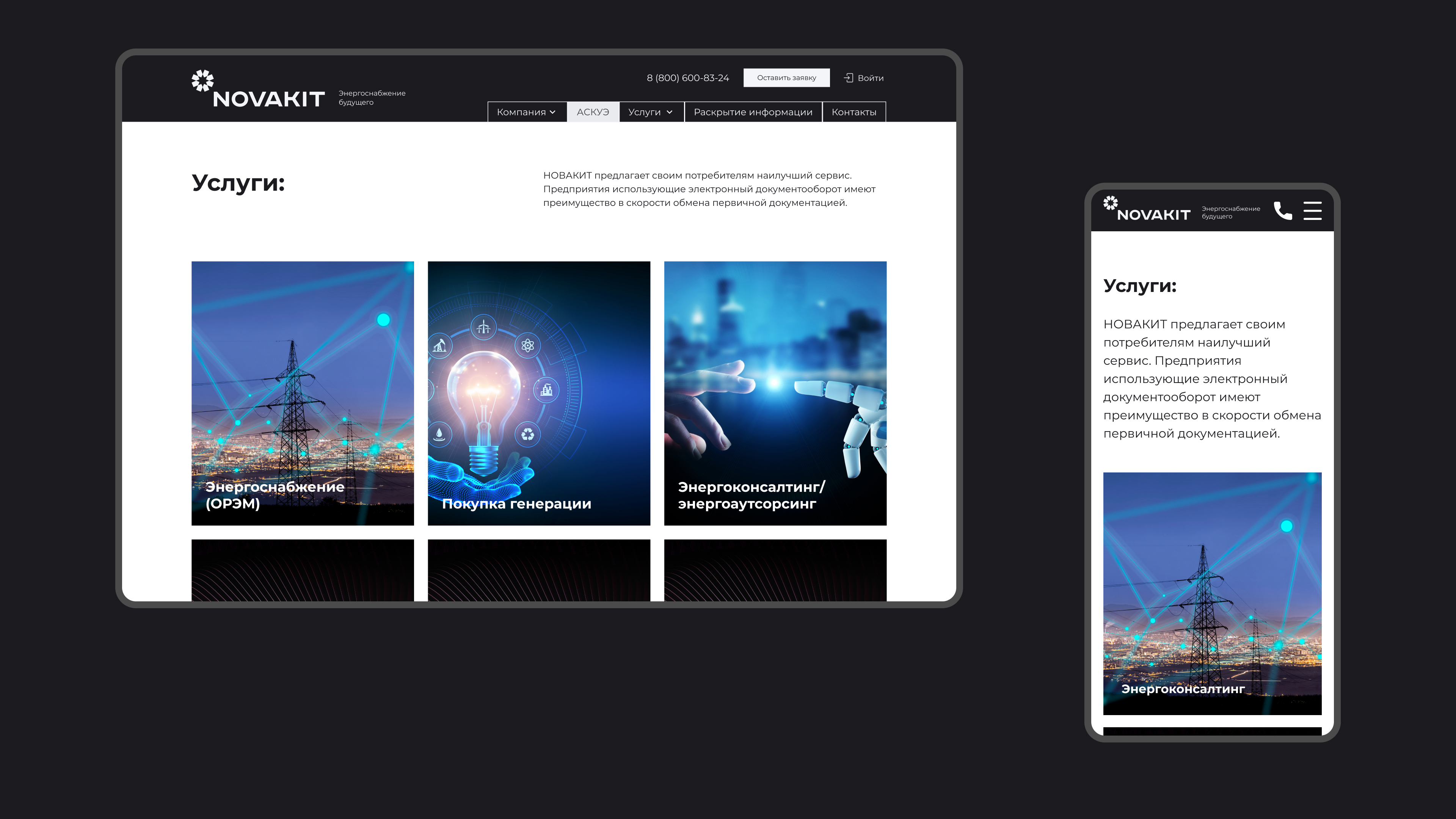Click the mobile Услуги: heading
This screenshot has height=819, width=1456.
coord(1139,286)
